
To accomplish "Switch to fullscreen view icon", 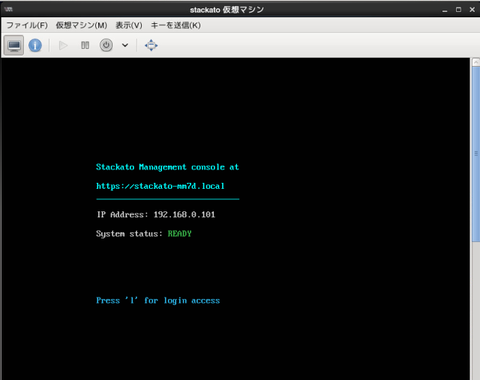I will click(151, 45).
